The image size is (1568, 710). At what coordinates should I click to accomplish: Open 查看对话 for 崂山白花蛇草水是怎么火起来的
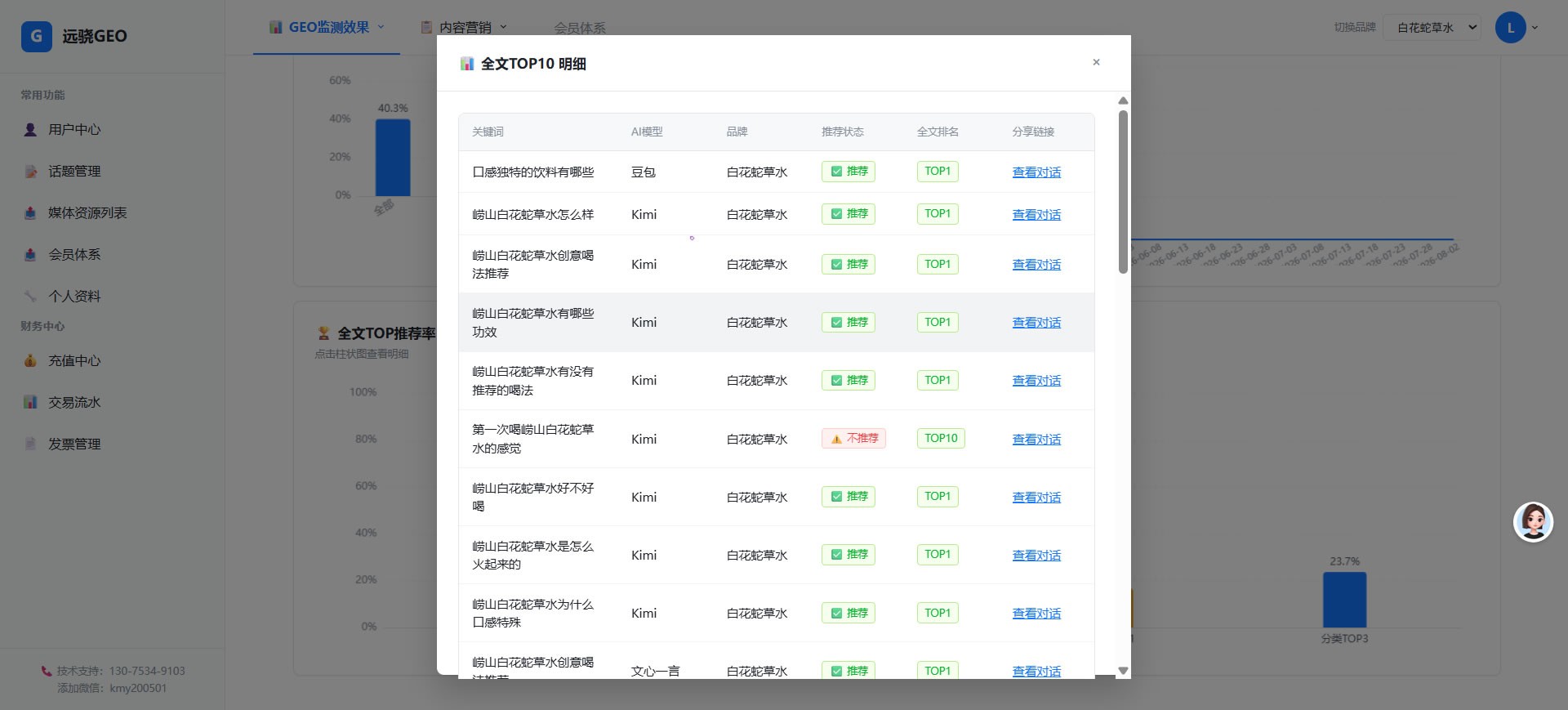(1036, 556)
